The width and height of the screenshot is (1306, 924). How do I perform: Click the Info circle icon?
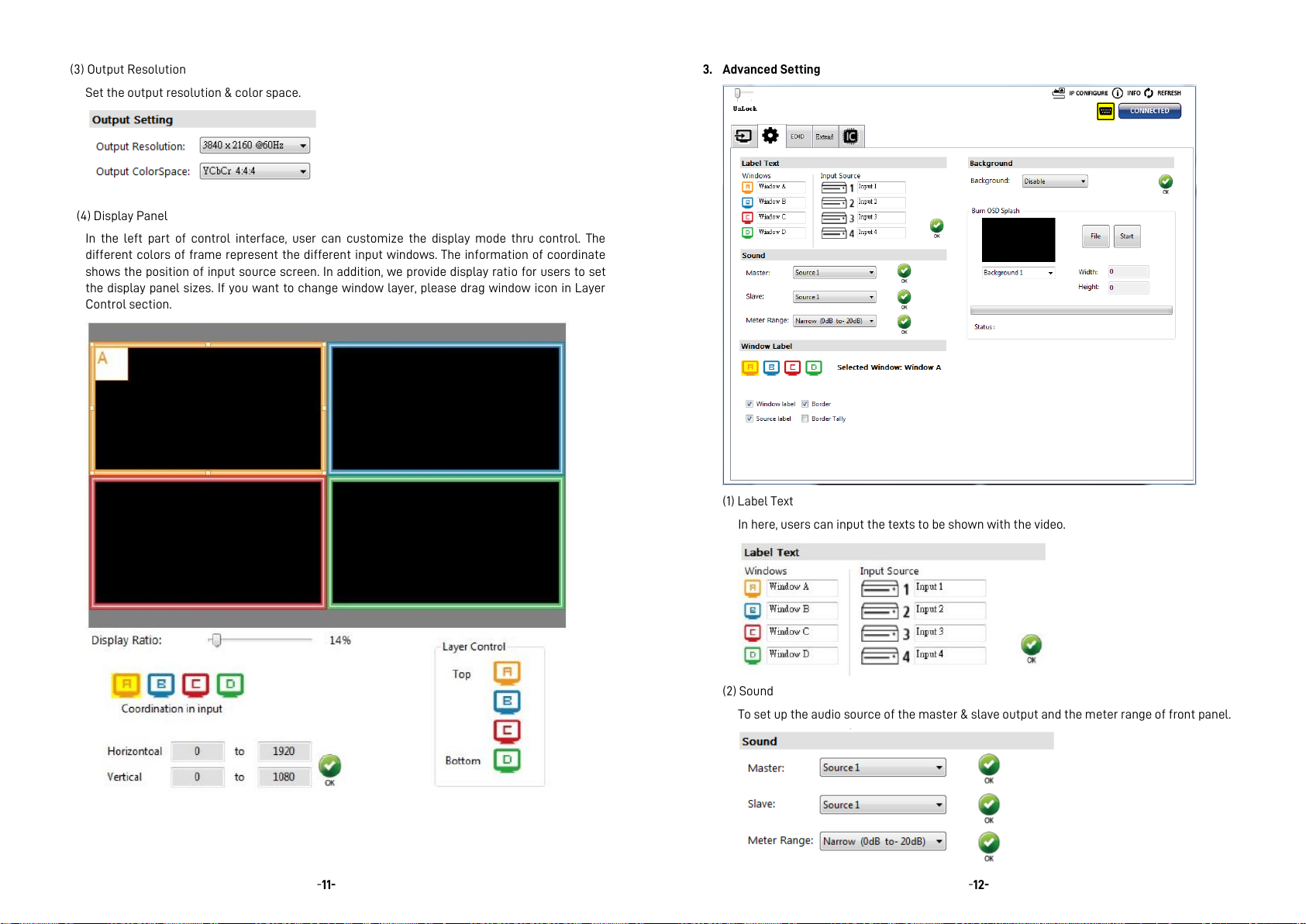1118,93
